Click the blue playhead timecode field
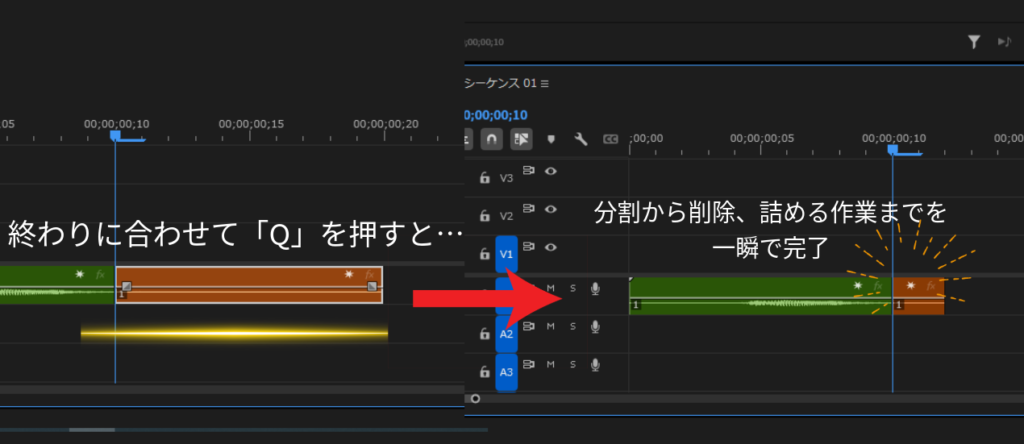1024x444 pixels. click(496, 115)
